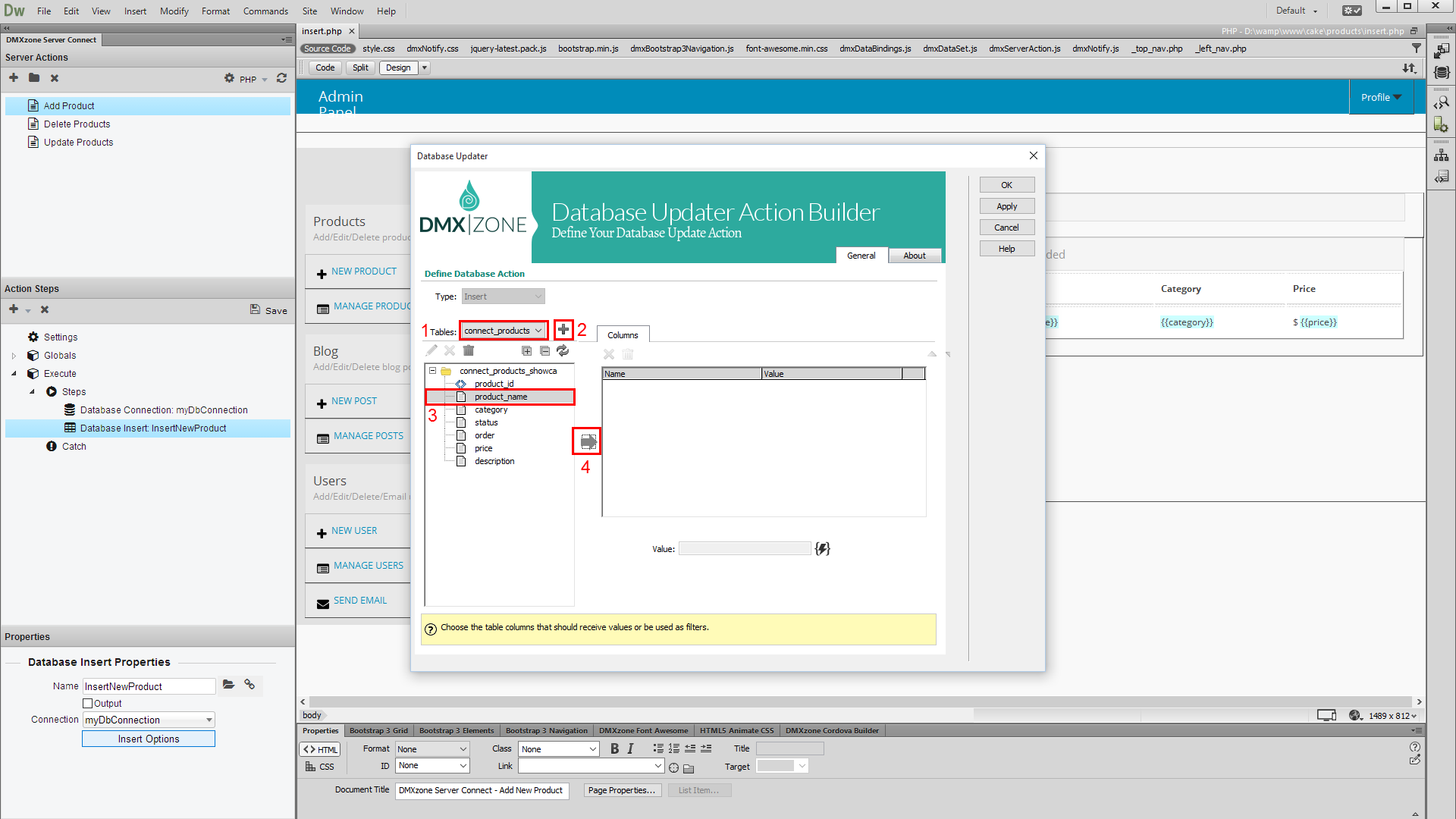Open the Connection dropdown myDbConnection

[x=149, y=720]
